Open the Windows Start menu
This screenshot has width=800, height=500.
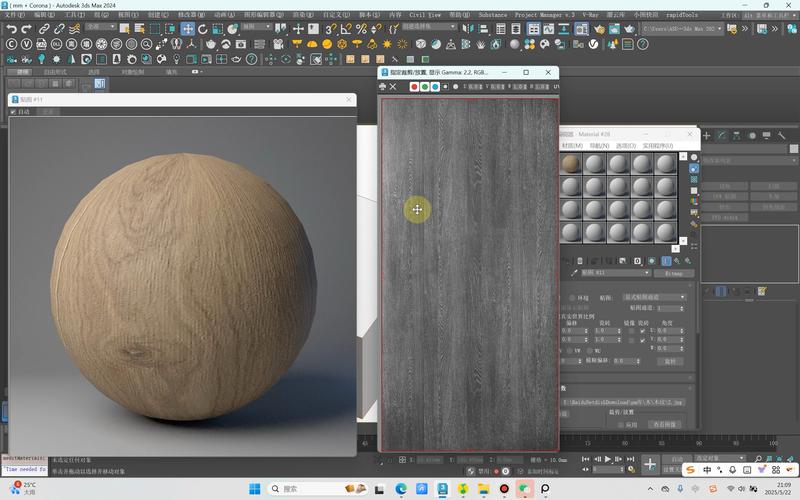[255, 489]
